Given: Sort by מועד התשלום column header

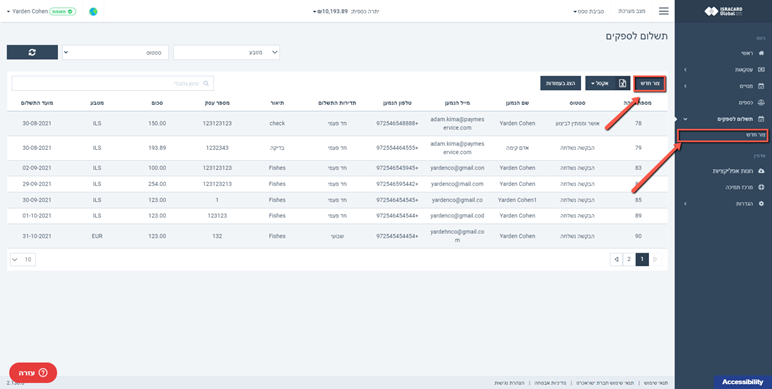Looking at the screenshot, I should [x=37, y=103].
